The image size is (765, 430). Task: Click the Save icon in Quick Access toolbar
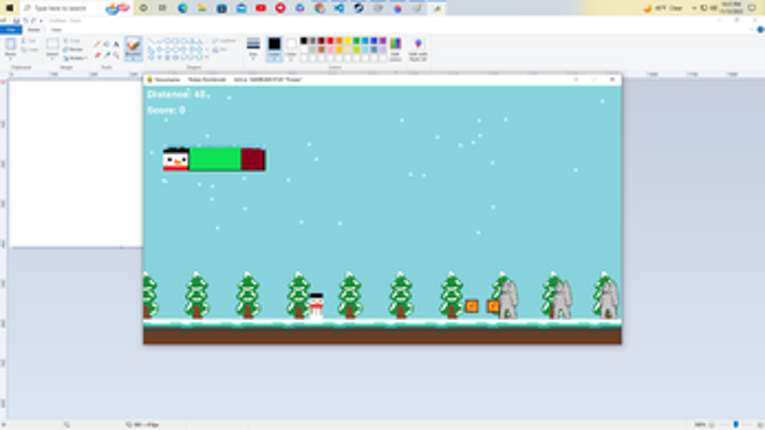(x=16, y=20)
